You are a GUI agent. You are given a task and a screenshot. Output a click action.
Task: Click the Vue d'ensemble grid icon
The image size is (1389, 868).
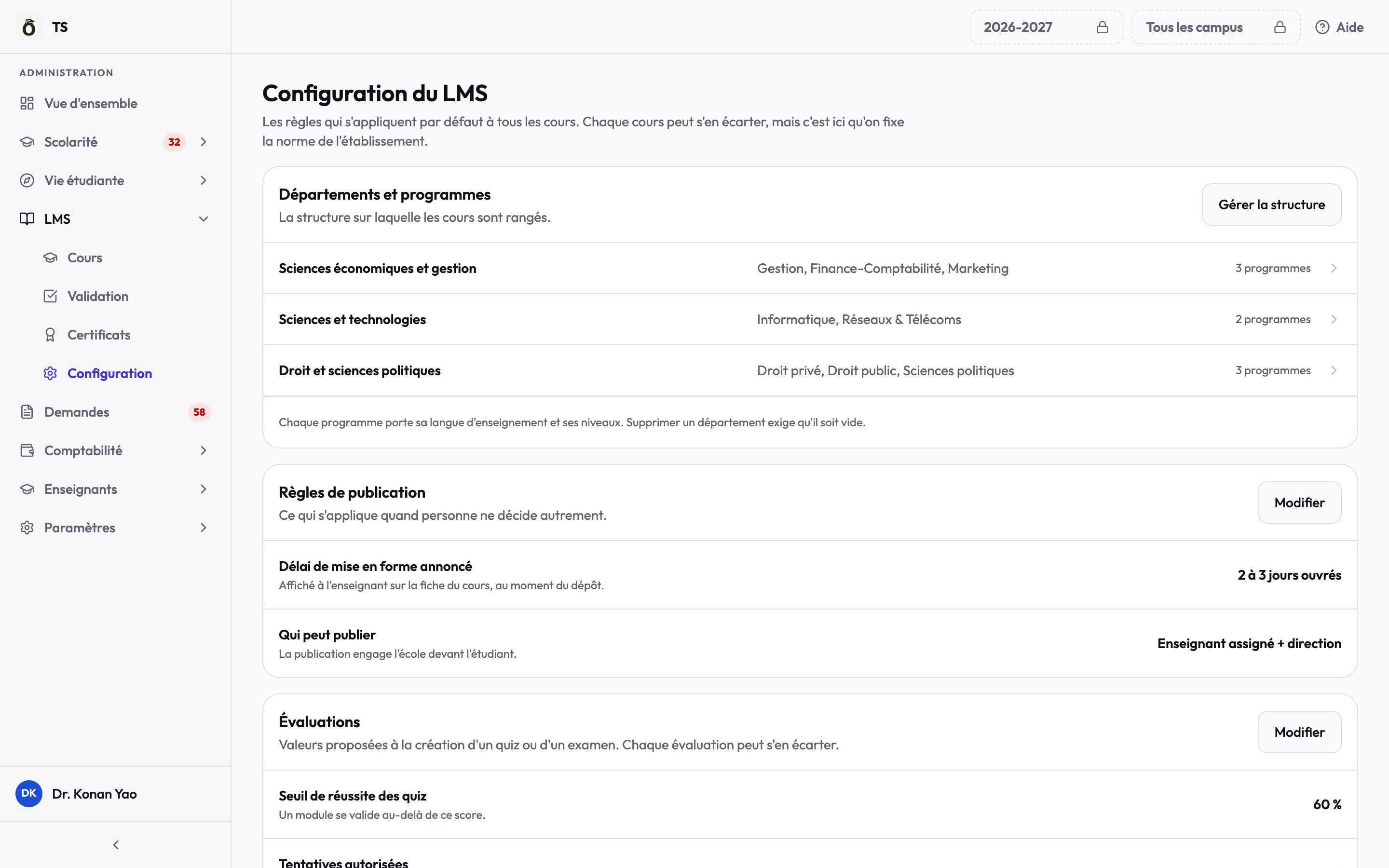(x=27, y=103)
